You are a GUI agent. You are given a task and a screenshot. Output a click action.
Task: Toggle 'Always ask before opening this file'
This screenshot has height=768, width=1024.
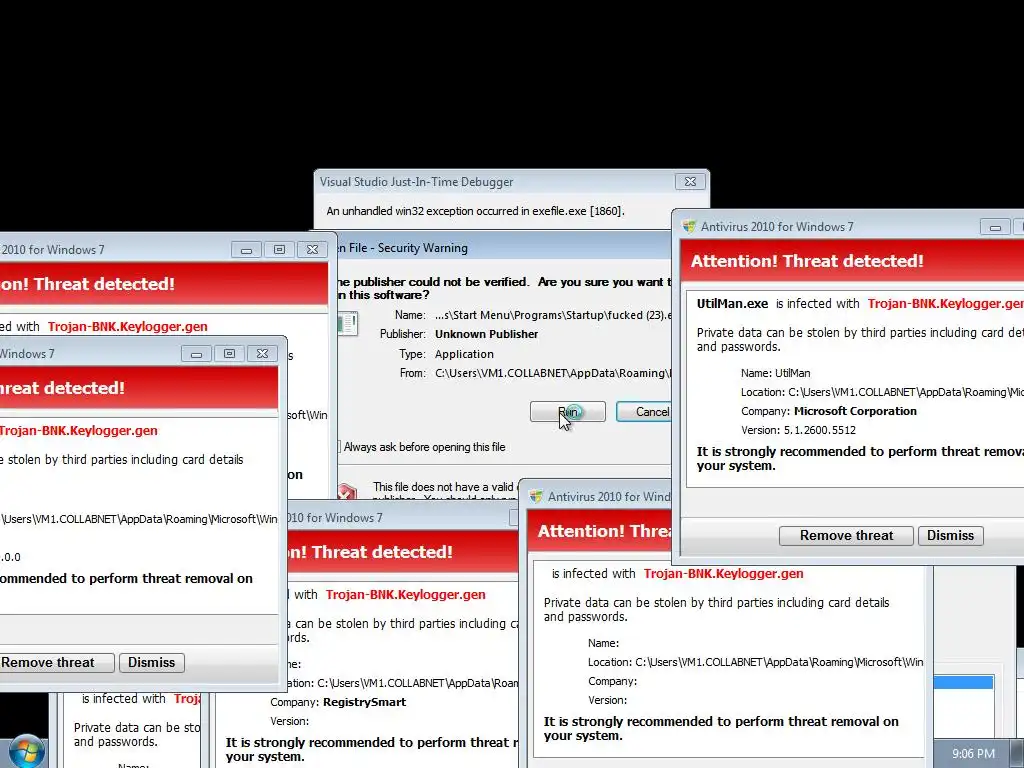point(339,447)
